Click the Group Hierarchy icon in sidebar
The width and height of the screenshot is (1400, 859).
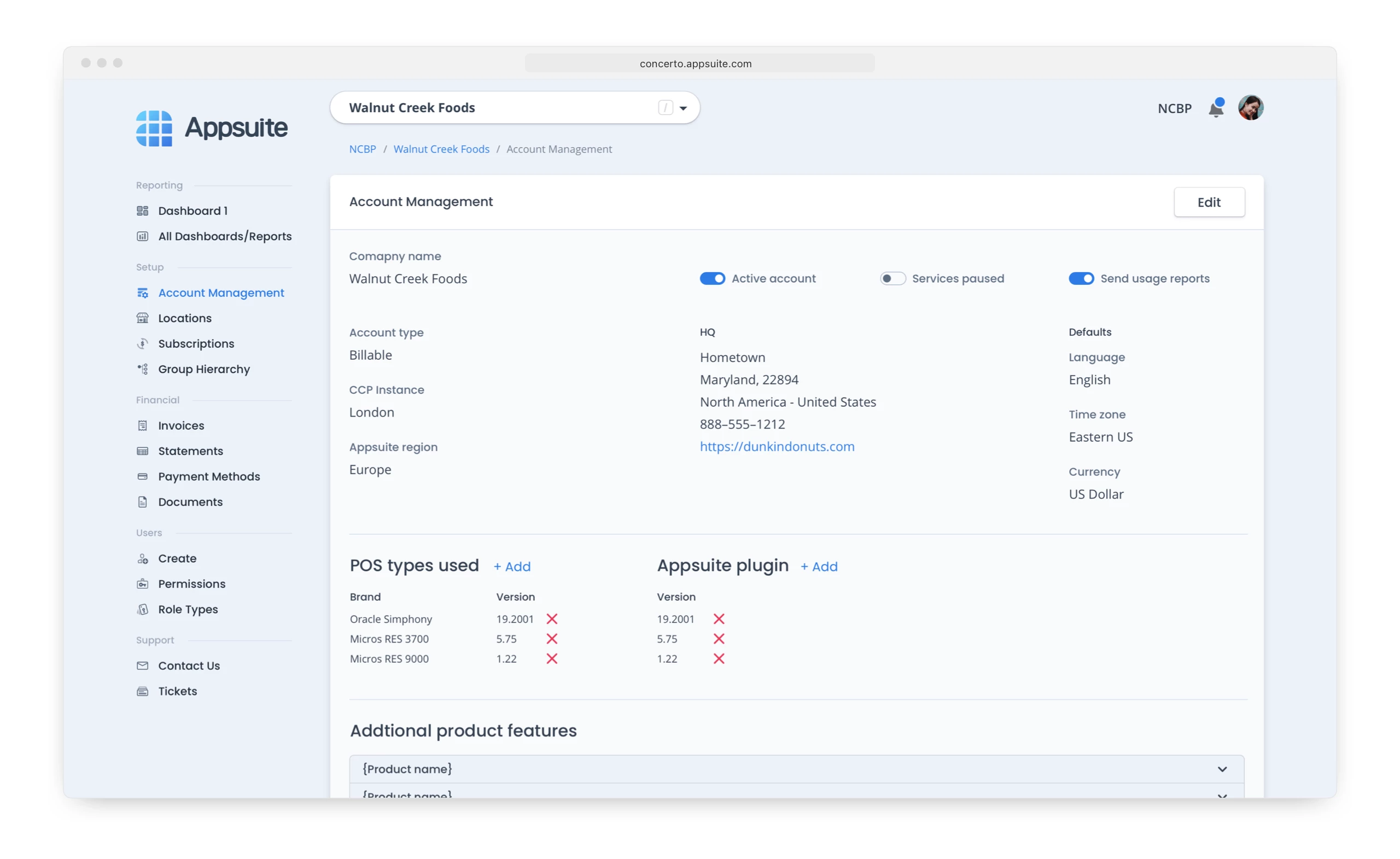click(143, 369)
